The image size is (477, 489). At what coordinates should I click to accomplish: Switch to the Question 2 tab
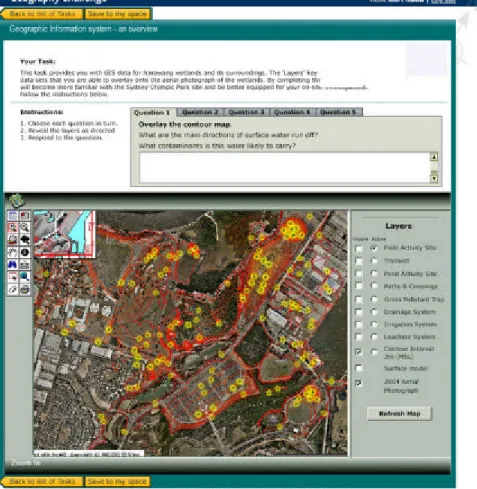200,112
